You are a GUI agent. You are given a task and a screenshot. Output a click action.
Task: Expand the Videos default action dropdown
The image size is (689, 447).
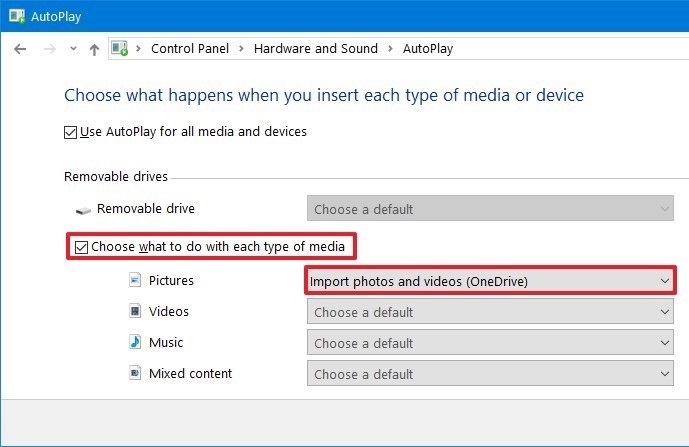point(489,312)
